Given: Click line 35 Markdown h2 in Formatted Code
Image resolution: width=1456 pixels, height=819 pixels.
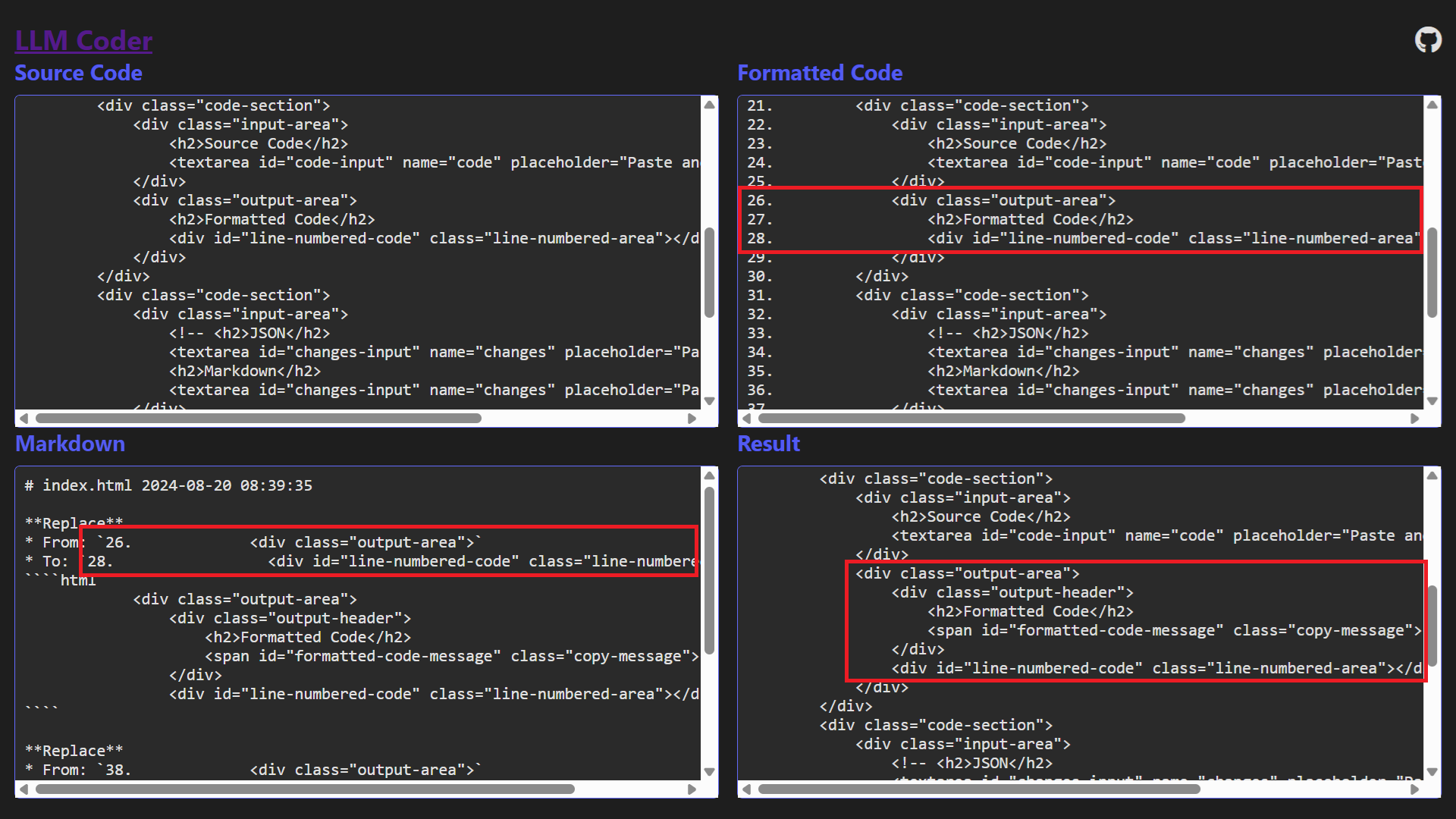Looking at the screenshot, I should (913, 371).
